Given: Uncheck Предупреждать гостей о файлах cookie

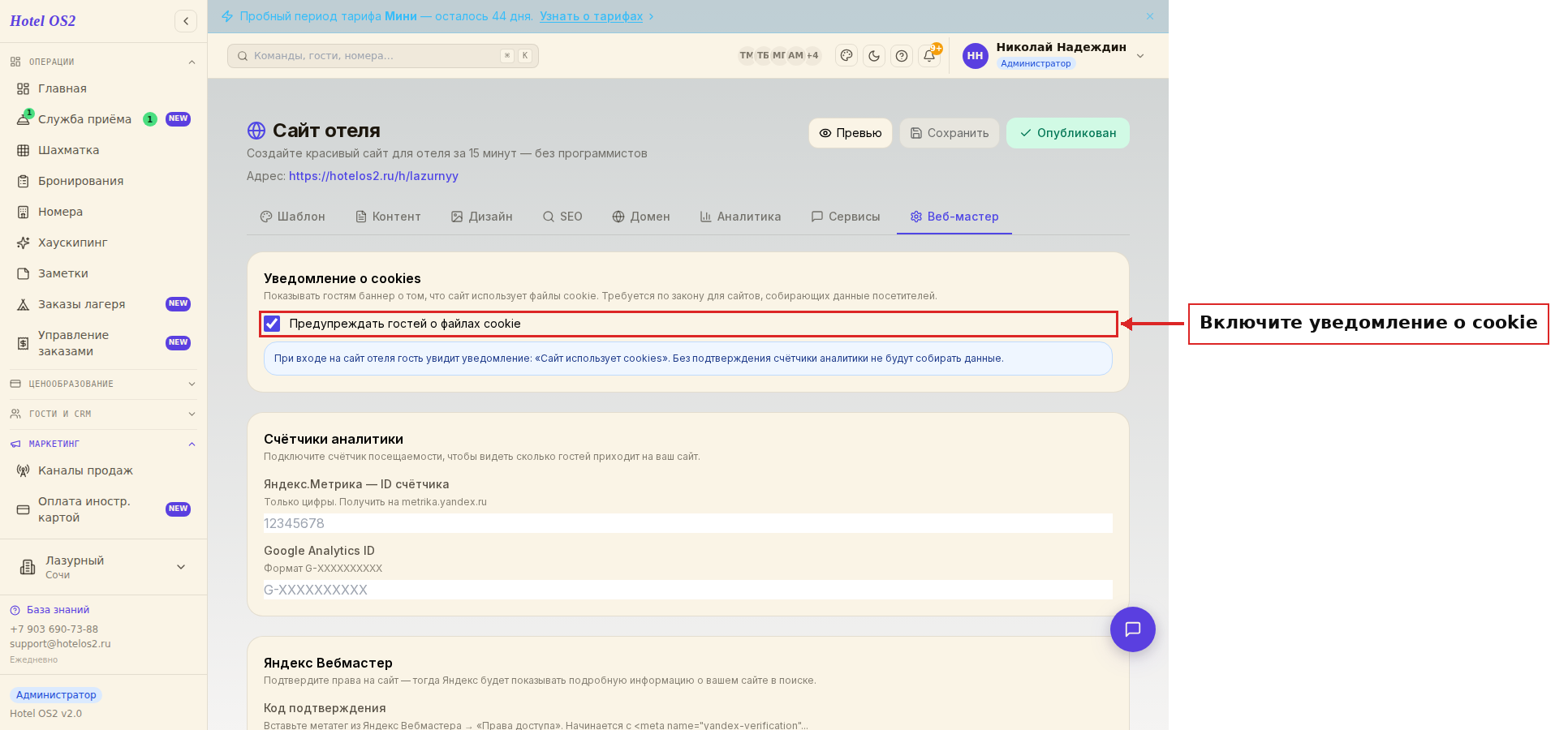Looking at the screenshot, I should pyautogui.click(x=272, y=324).
